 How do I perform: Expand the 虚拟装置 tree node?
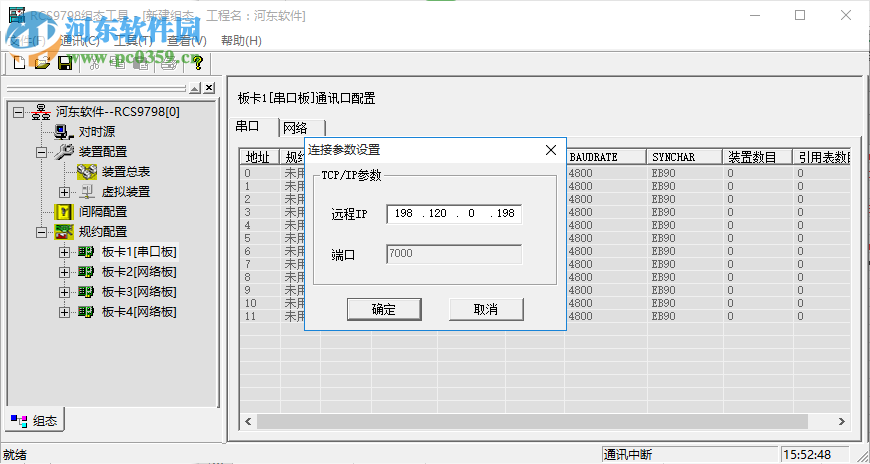pyautogui.click(x=64, y=192)
